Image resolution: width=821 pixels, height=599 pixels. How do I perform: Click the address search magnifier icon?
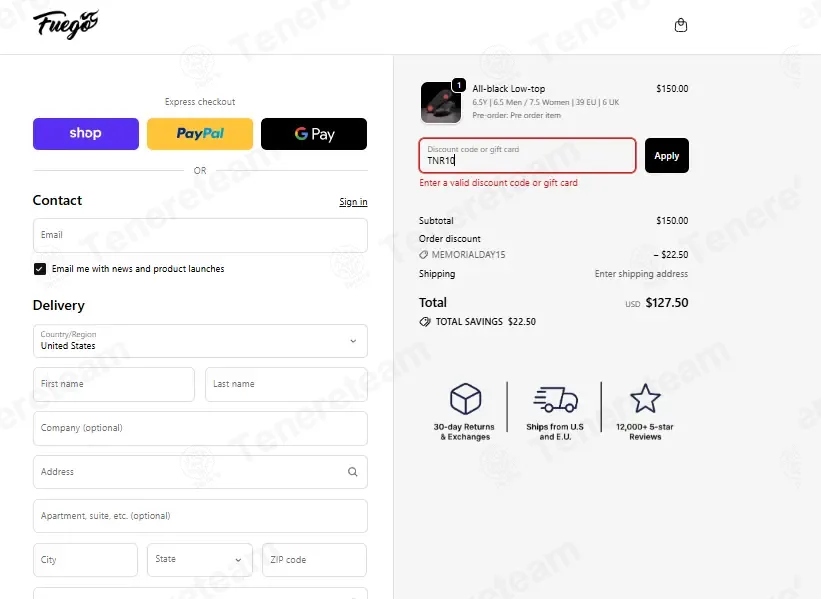[x=353, y=472]
